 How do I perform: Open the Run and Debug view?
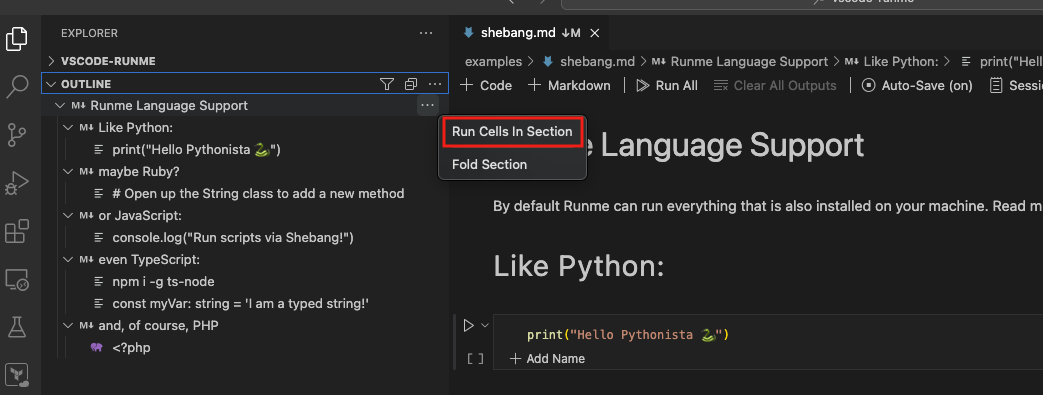(17, 183)
